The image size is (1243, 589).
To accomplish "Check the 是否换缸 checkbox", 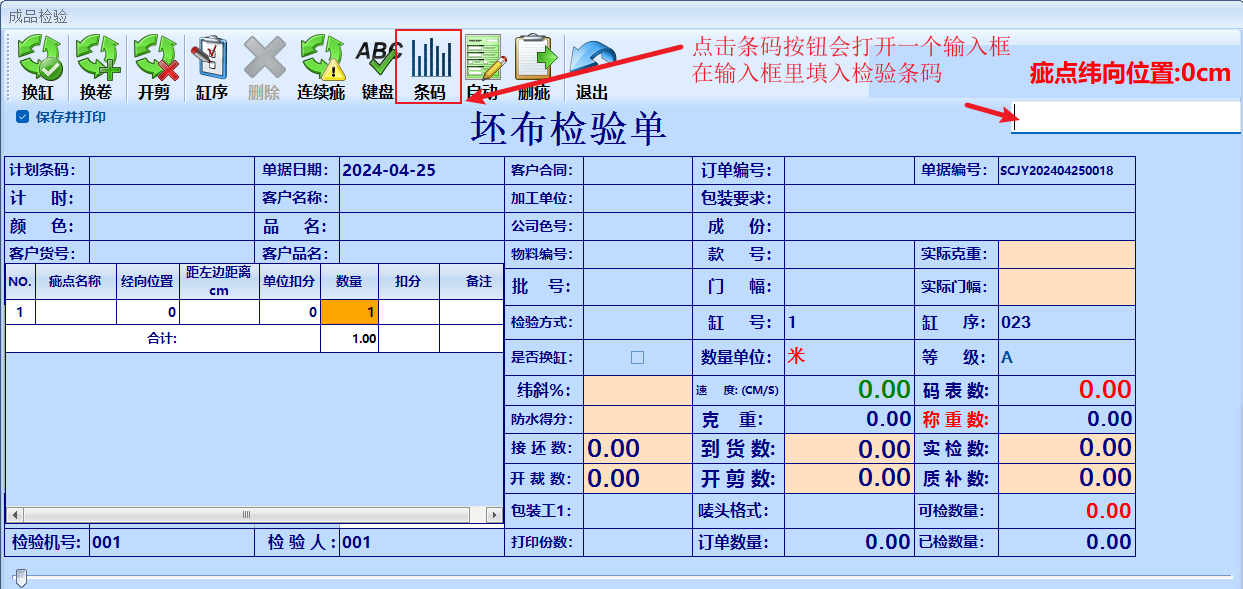I will click(x=637, y=357).
